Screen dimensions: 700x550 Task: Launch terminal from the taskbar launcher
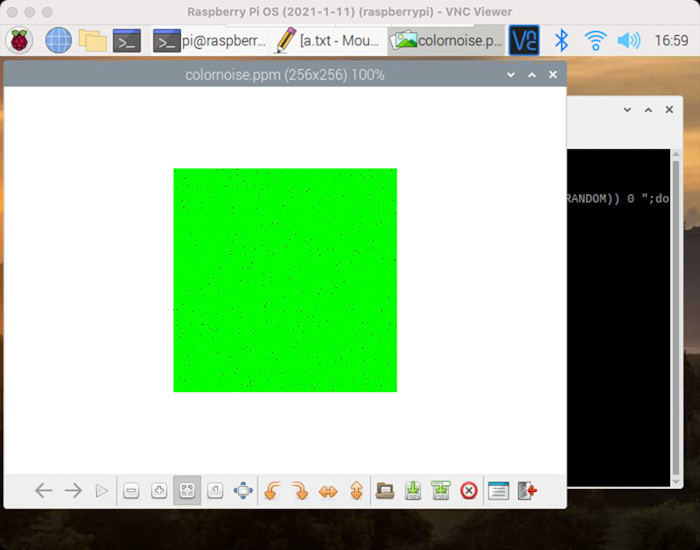(127, 41)
